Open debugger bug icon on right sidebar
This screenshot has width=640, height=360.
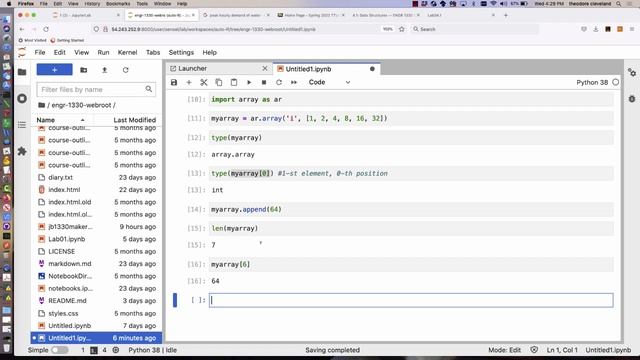click(x=632, y=99)
